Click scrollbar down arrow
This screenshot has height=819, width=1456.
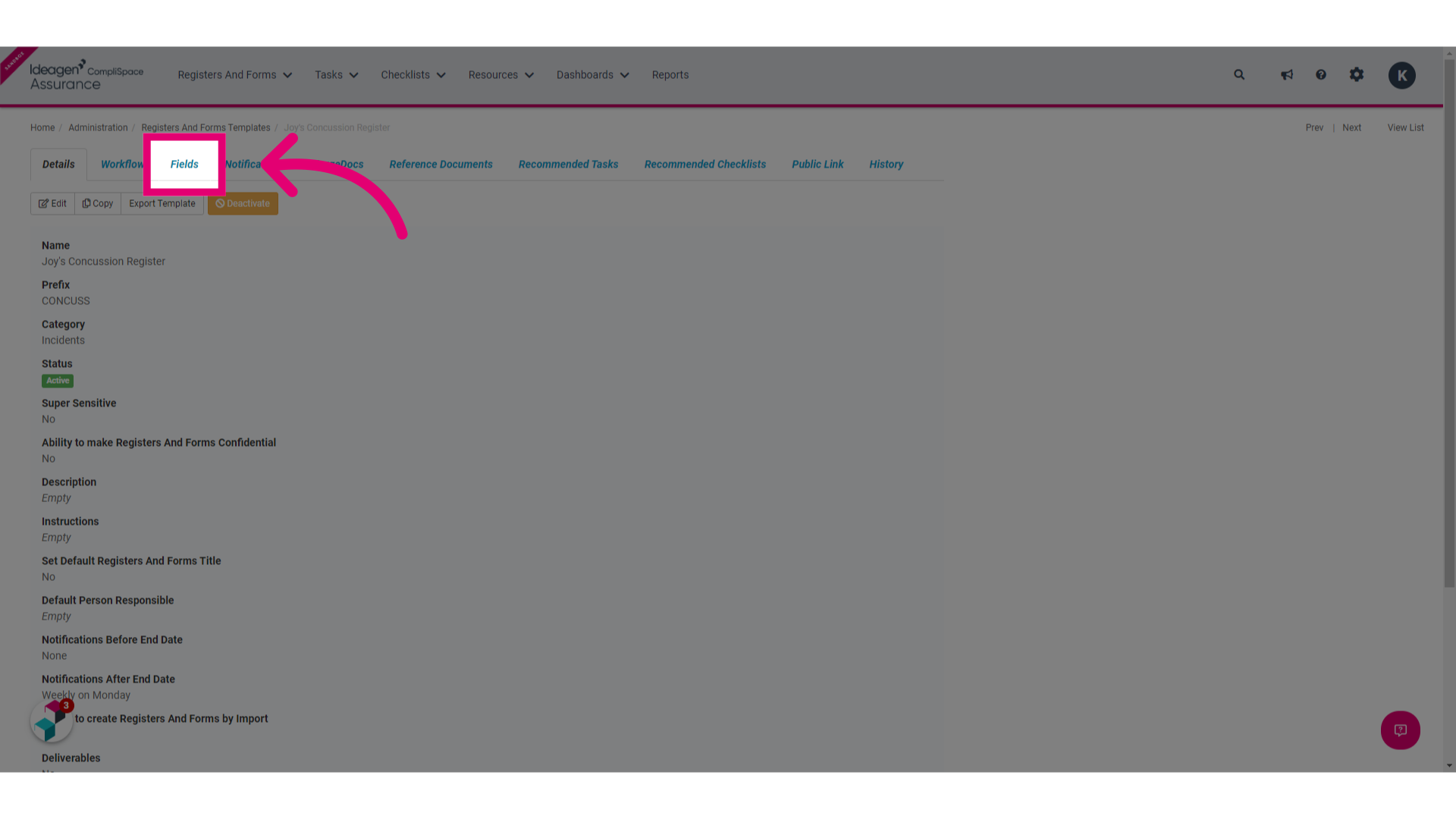[x=1449, y=766]
